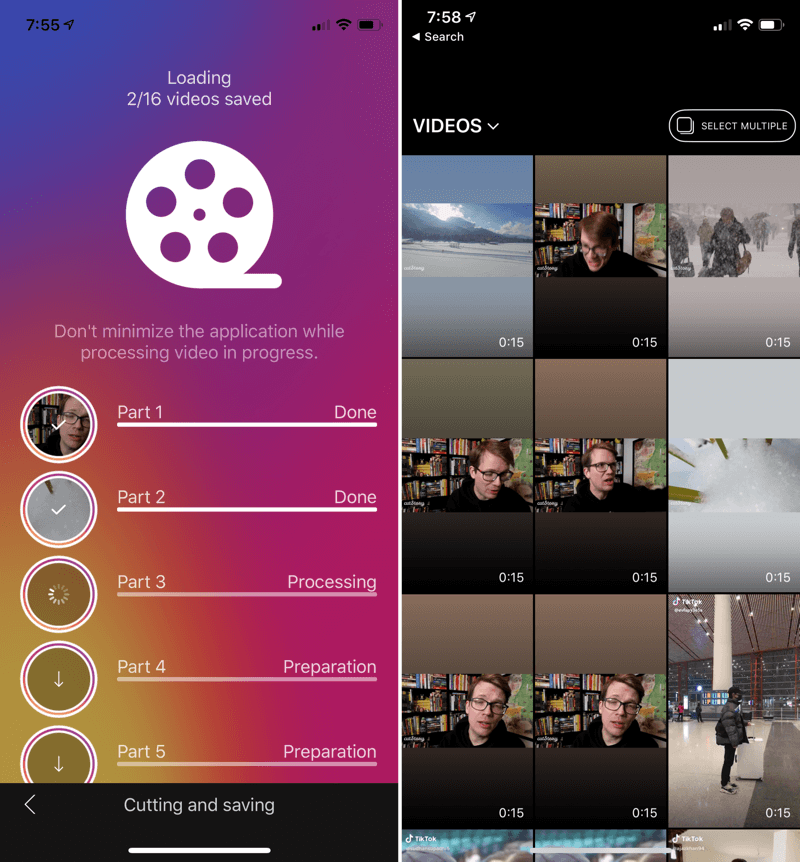Open the TikTok airport hall video
The width and height of the screenshot is (800, 862).
pyautogui.click(x=733, y=710)
